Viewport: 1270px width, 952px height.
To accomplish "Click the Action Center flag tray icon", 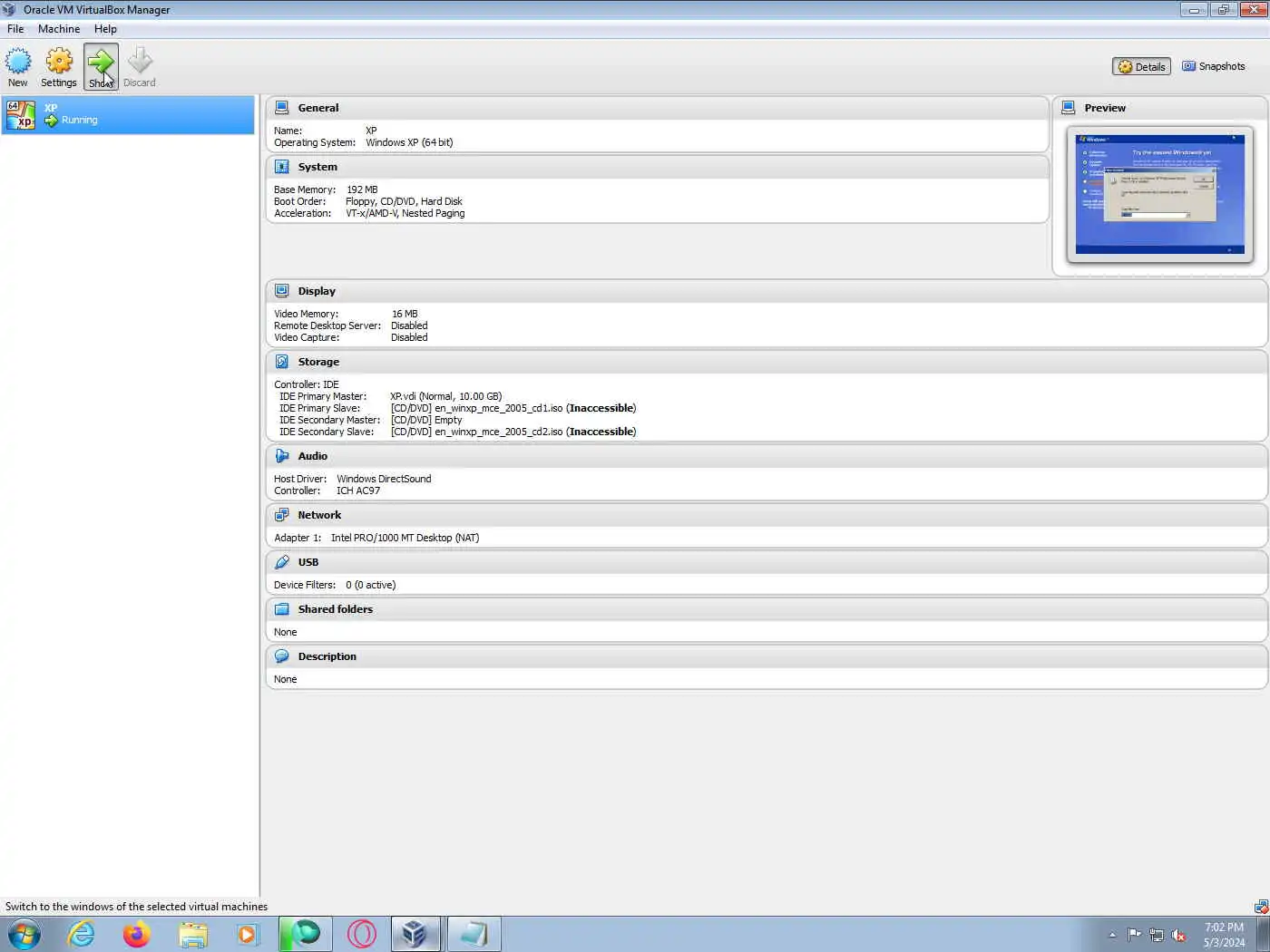I will point(1134,935).
